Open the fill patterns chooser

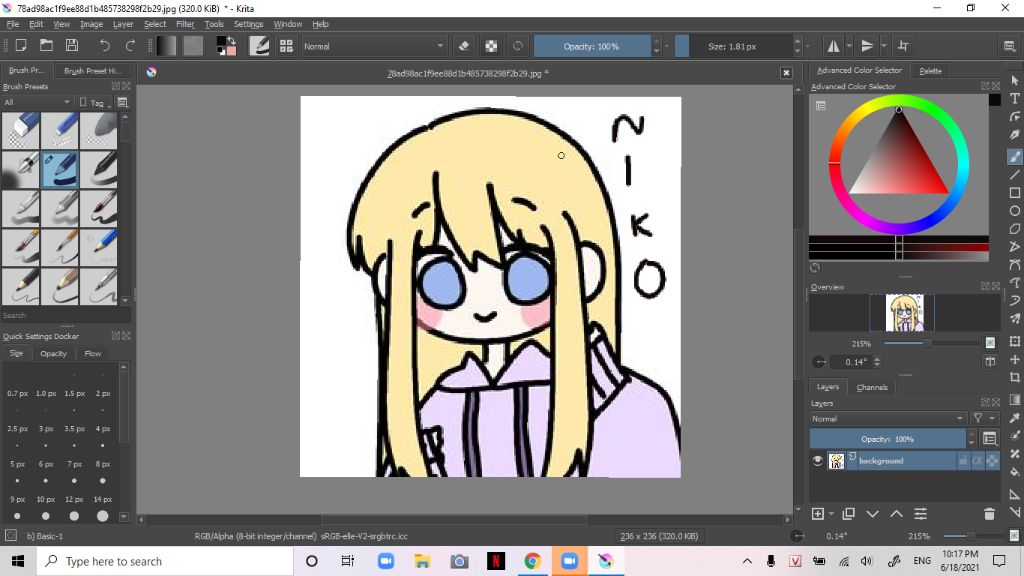tap(193, 46)
